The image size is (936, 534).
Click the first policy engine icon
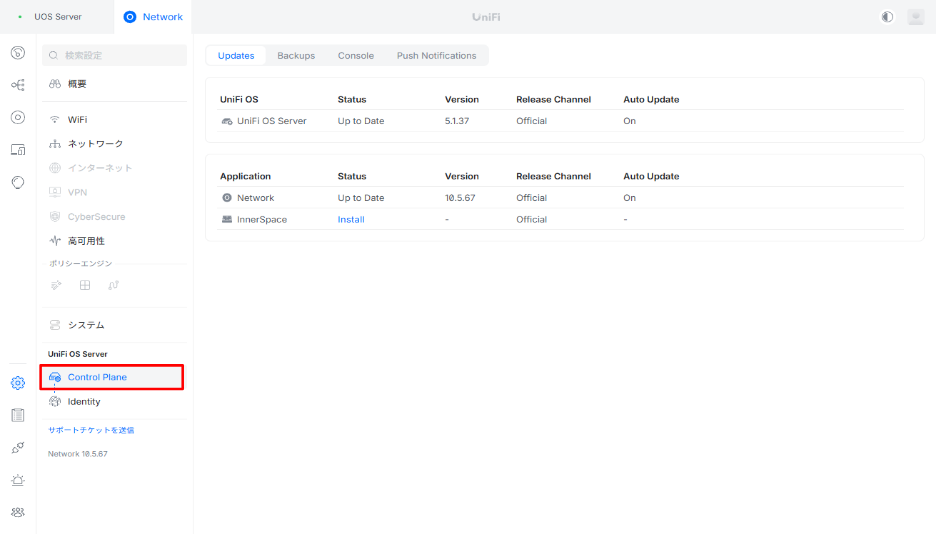point(56,285)
